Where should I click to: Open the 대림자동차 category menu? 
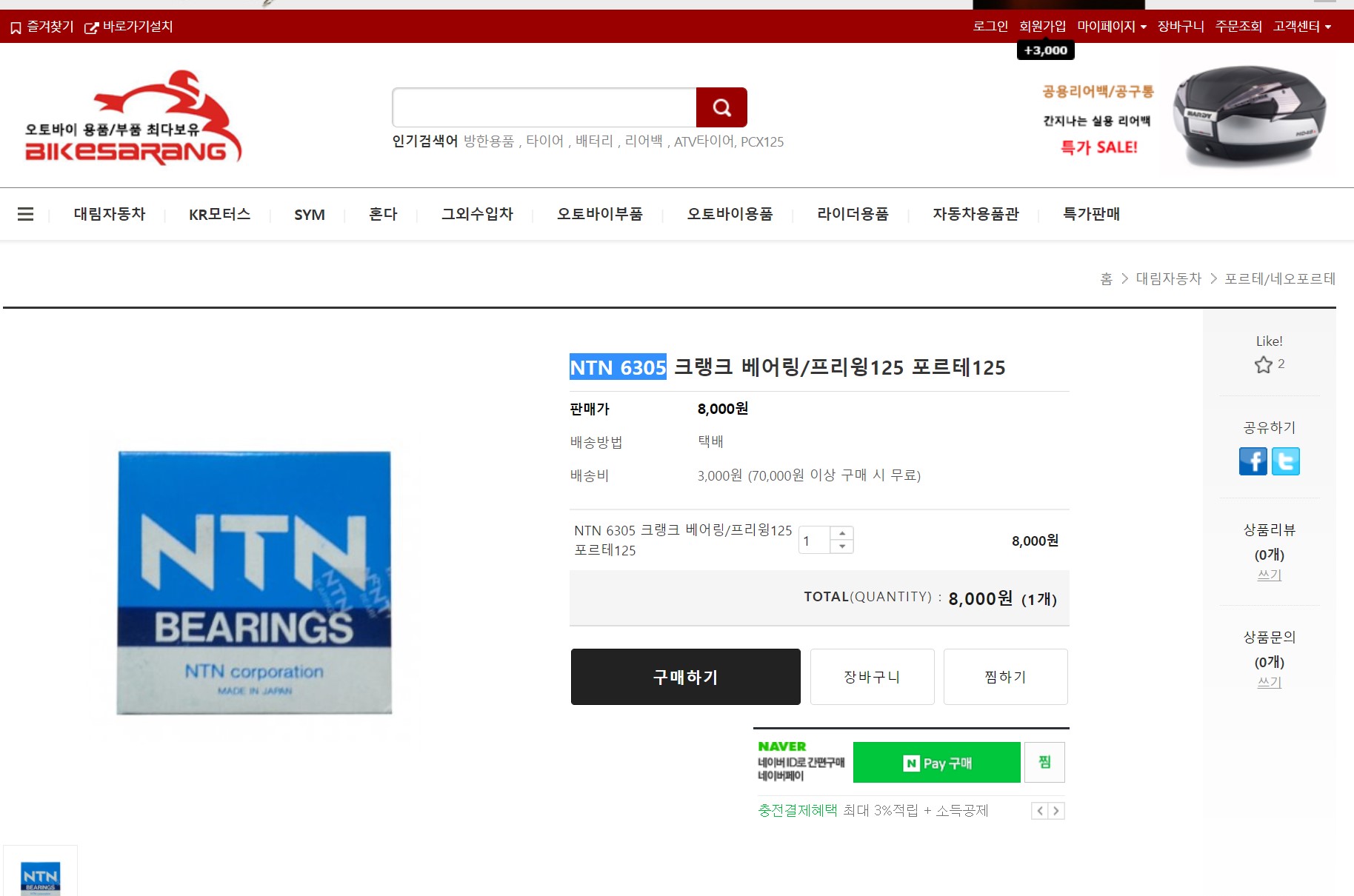click(110, 214)
